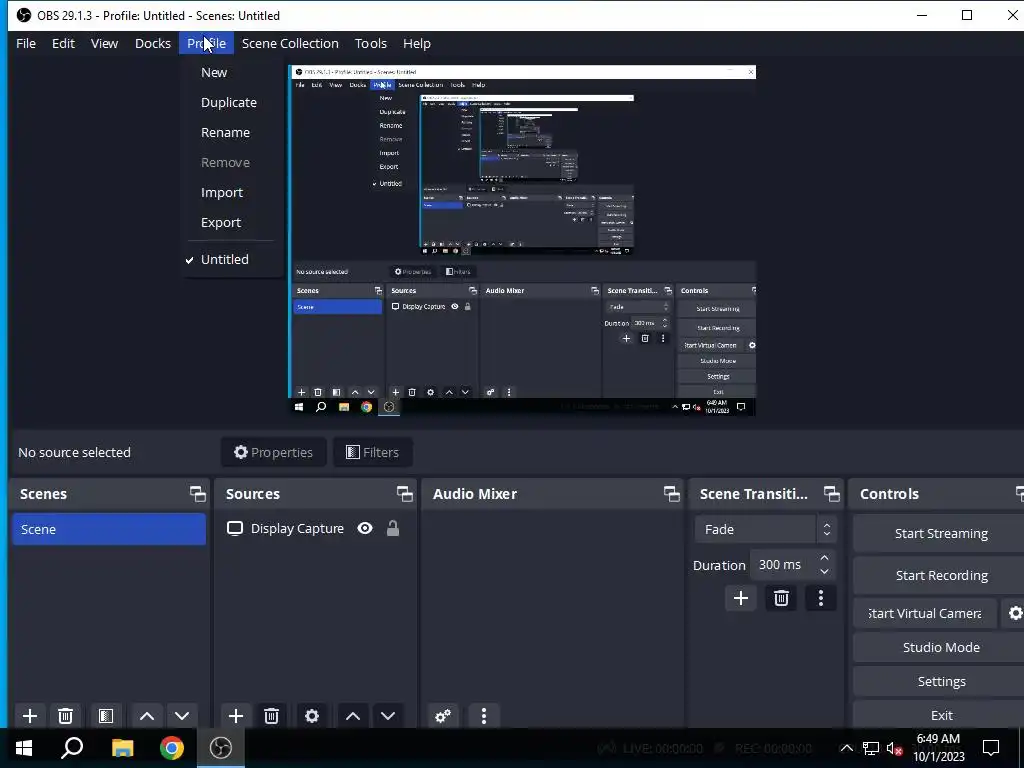Click the Display Capture monitor icon
This screenshot has height=768, width=1024.
tap(234, 528)
